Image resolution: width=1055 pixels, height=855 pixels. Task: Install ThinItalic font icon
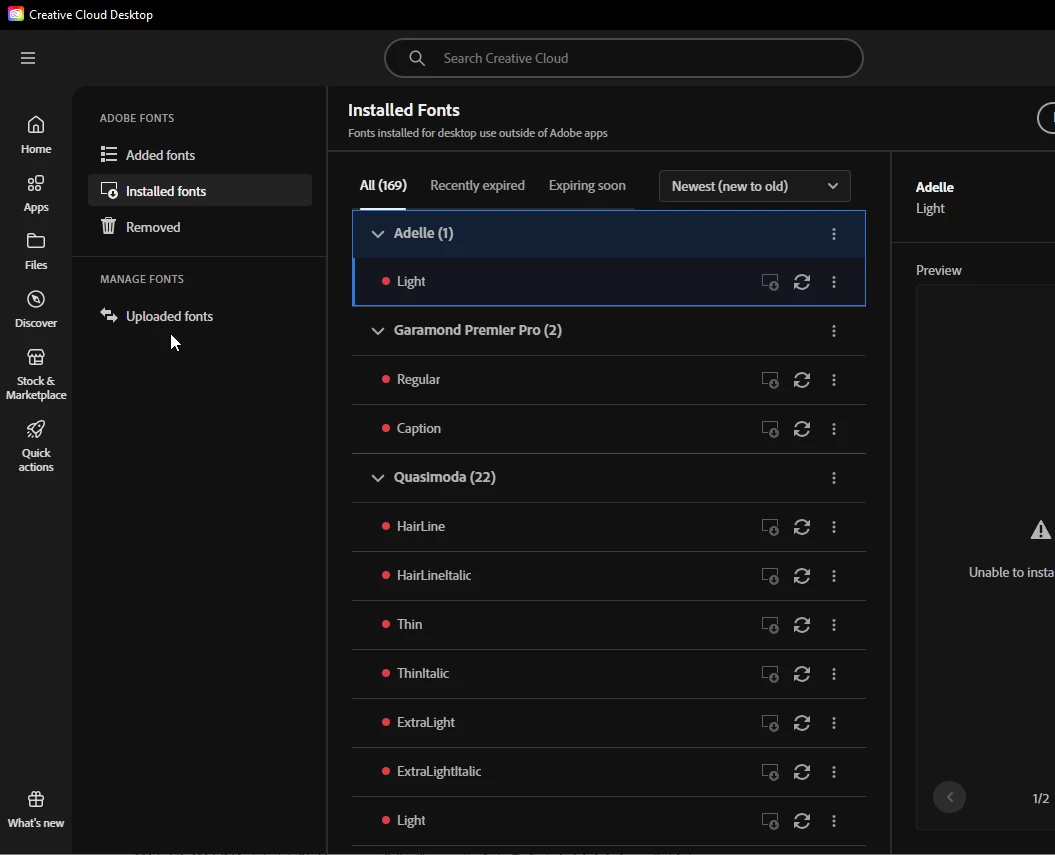770,674
